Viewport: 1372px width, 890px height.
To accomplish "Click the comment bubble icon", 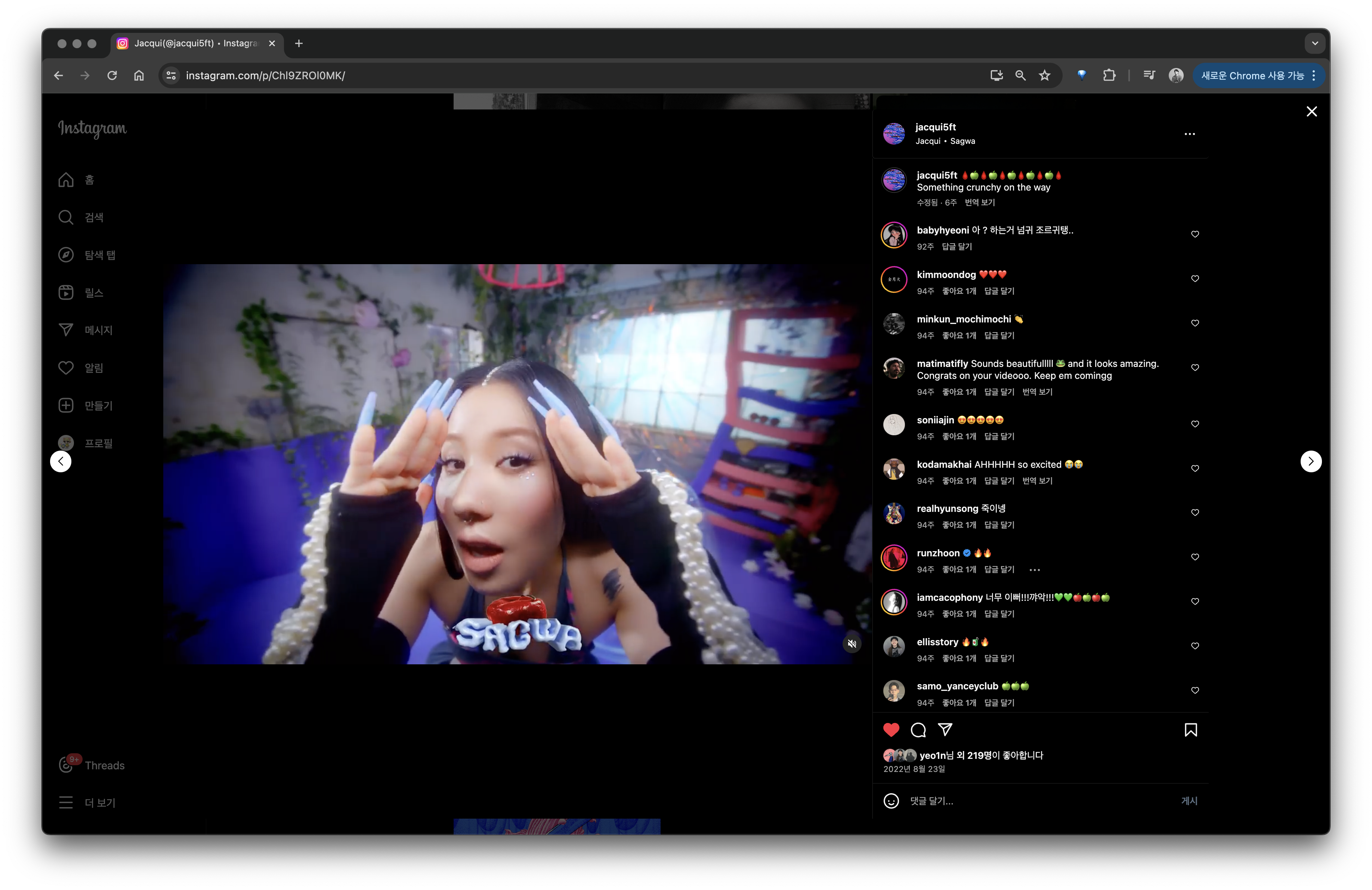I will coord(918,730).
